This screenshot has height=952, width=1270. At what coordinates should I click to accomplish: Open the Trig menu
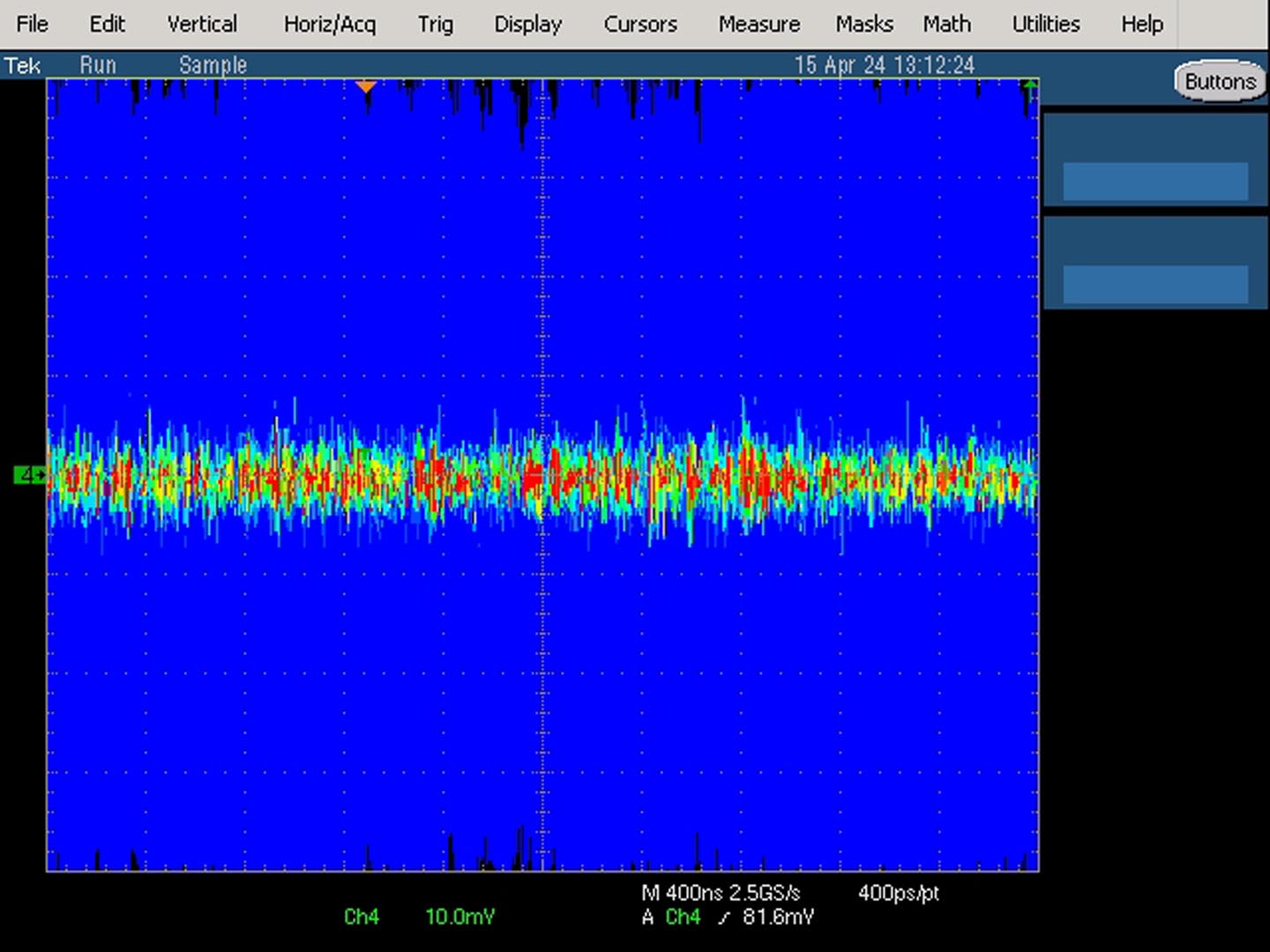(x=436, y=24)
